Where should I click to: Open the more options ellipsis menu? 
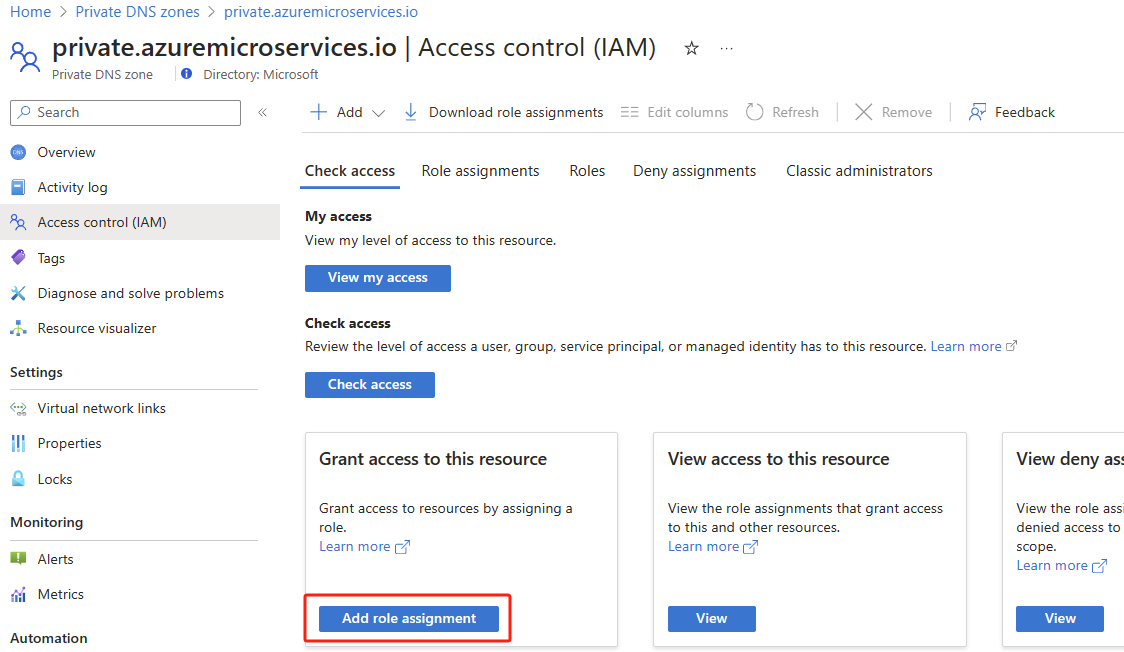[x=726, y=48]
